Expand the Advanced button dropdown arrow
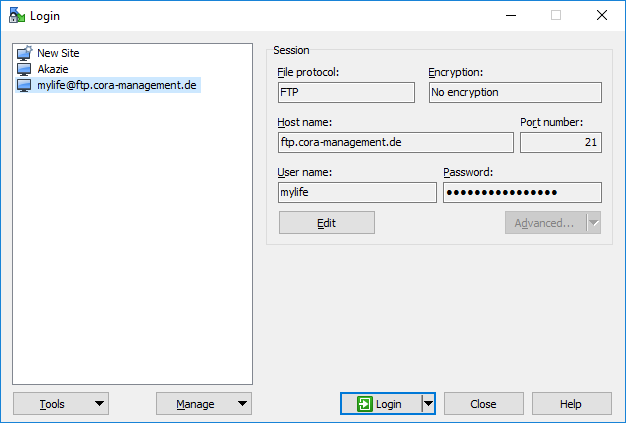 [x=593, y=223]
